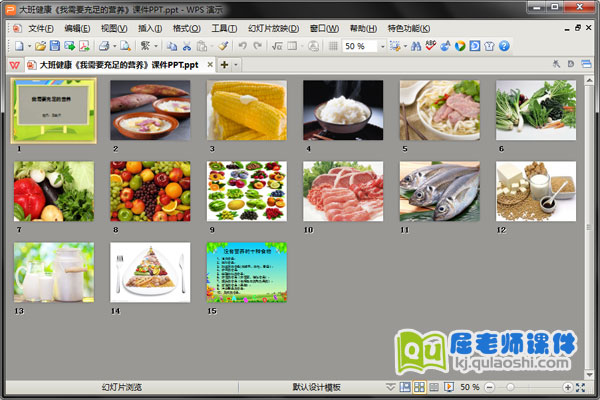This screenshot has width=600, height=400.
Task: Open the 50 % zoom dropdown
Action: pos(382,46)
